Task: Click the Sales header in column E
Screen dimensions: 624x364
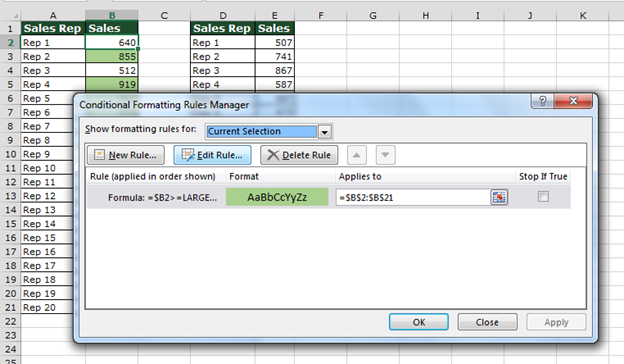Action: point(275,28)
